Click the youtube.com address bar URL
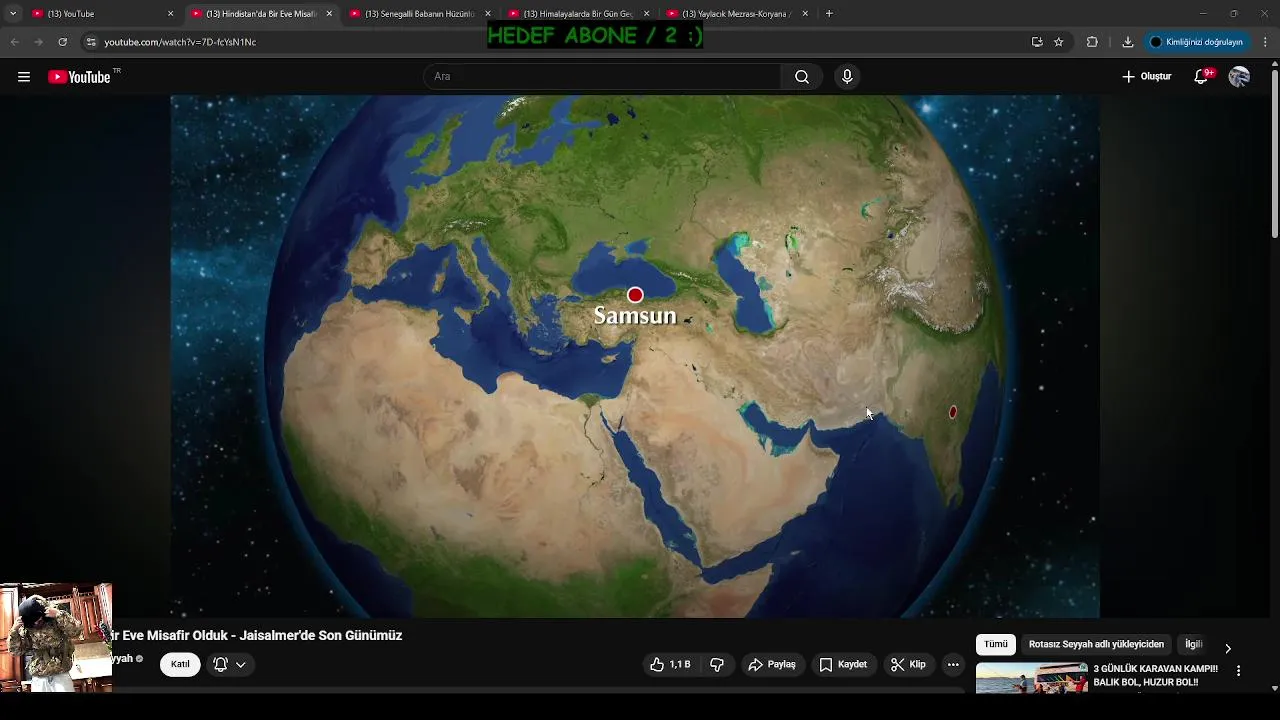The height and width of the screenshot is (720, 1280). pyautogui.click(x=180, y=42)
